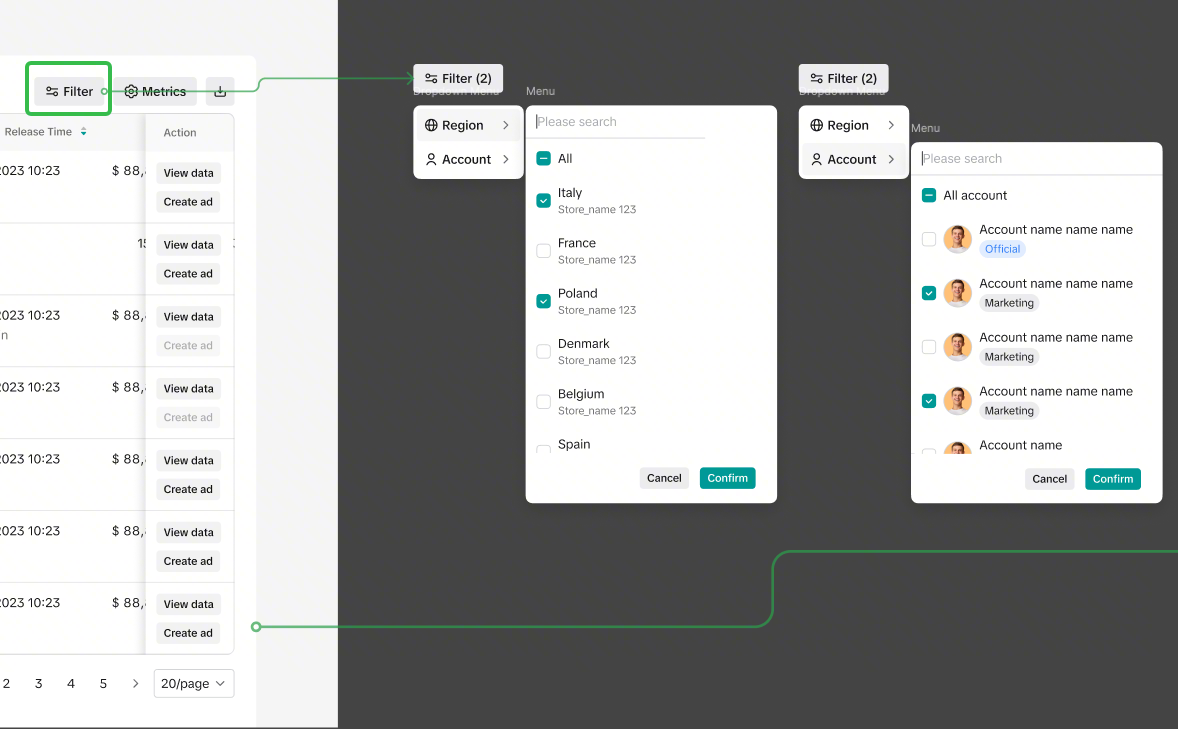Open the Metrics settings button

[155, 91]
